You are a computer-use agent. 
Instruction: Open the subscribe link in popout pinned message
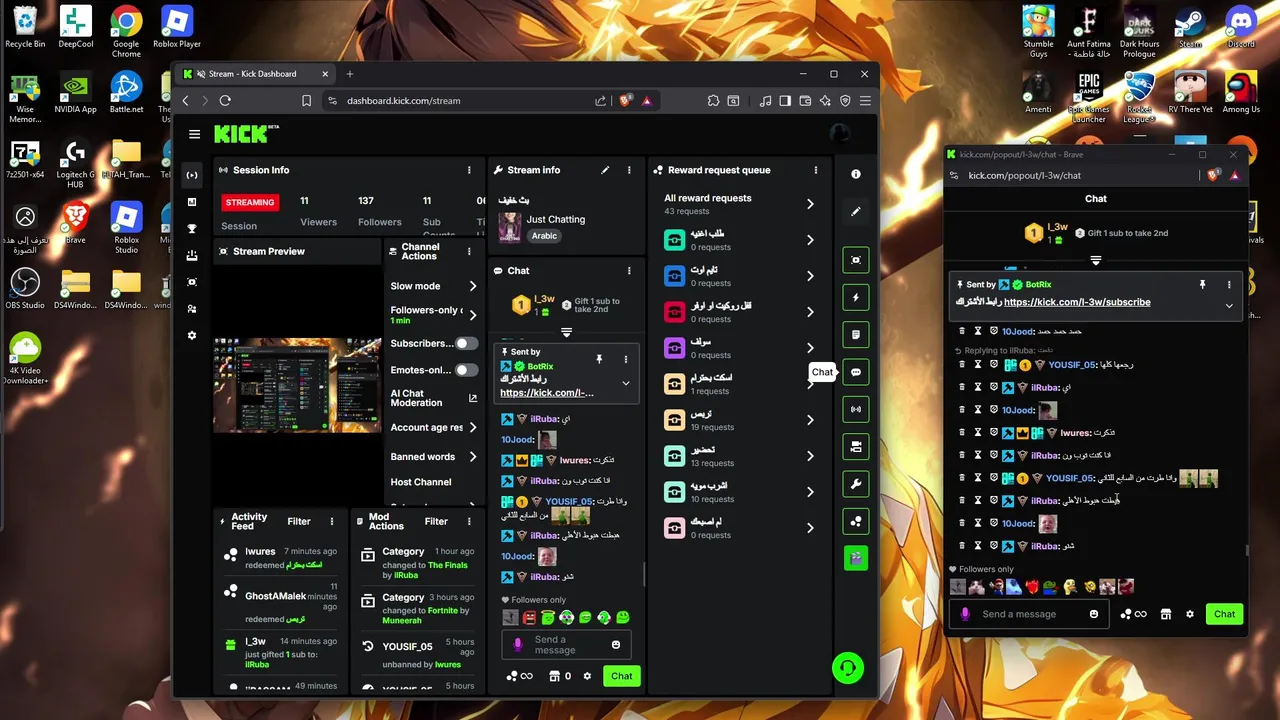tap(1077, 302)
